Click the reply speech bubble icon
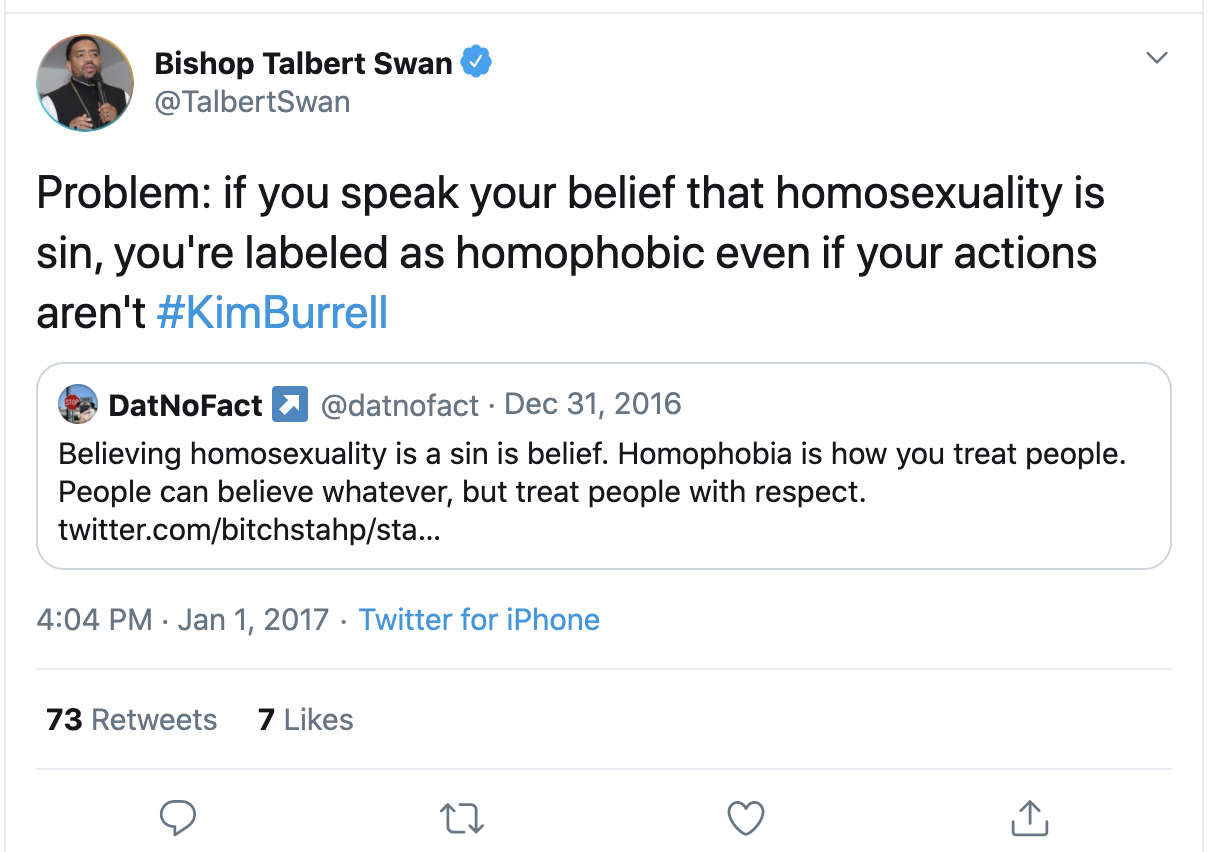Image resolution: width=1222 pixels, height=852 pixels. (x=178, y=817)
